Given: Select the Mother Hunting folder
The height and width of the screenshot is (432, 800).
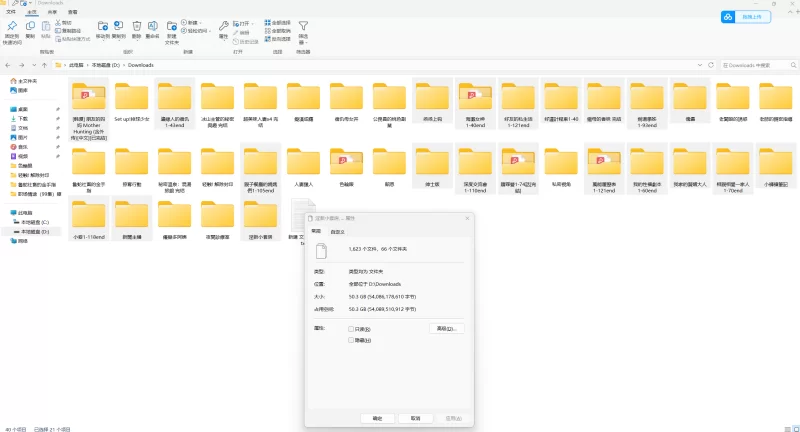Looking at the screenshot, I should 89,110.
